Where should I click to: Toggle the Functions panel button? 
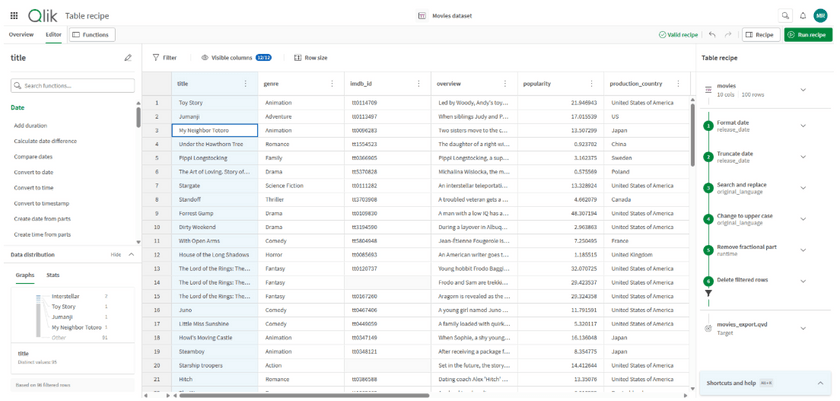pyautogui.click(x=90, y=35)
